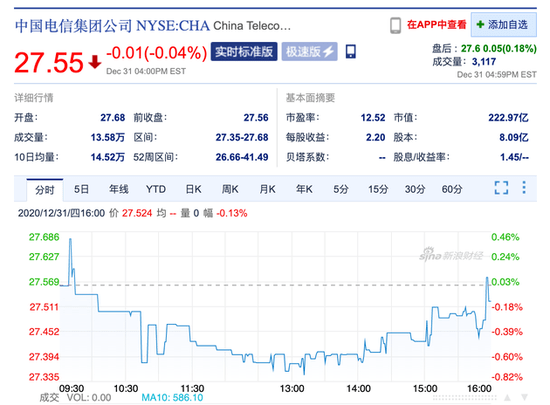Click the 添加自选 button
The image size is (550, 405).
[x=504, y=25]
